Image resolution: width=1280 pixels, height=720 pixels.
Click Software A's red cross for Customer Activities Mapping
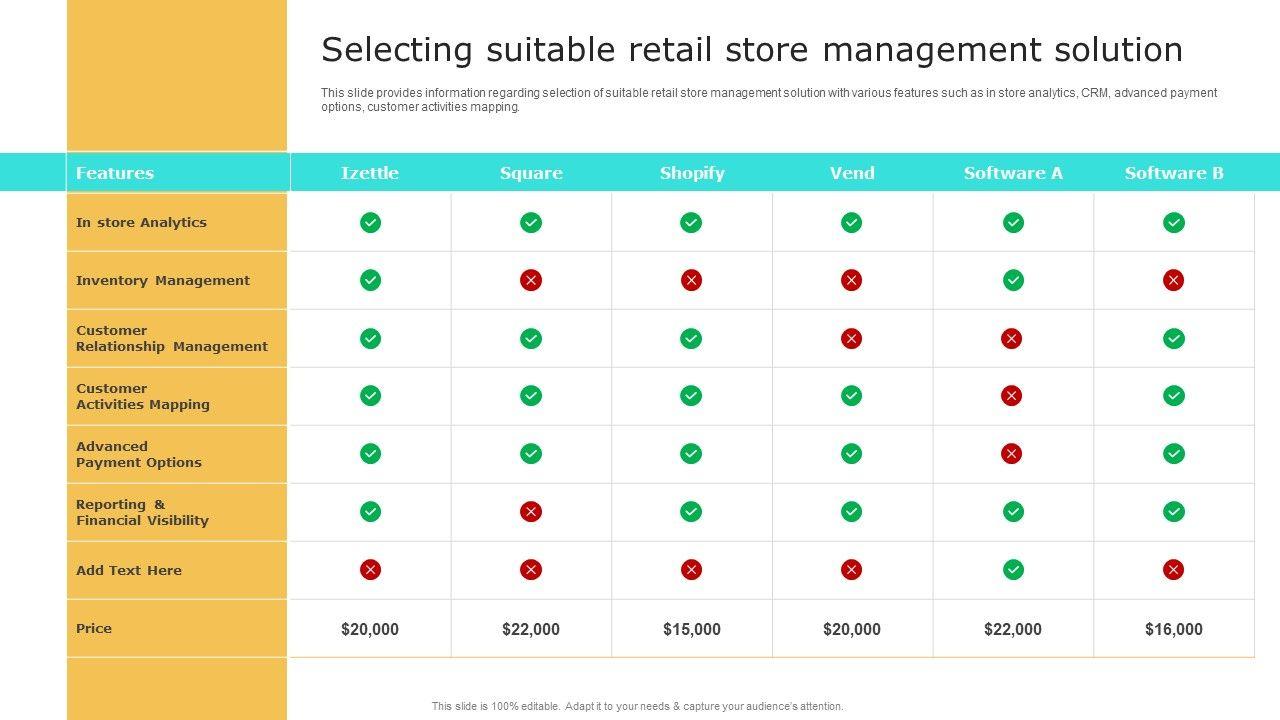[x=1011, y=396]
